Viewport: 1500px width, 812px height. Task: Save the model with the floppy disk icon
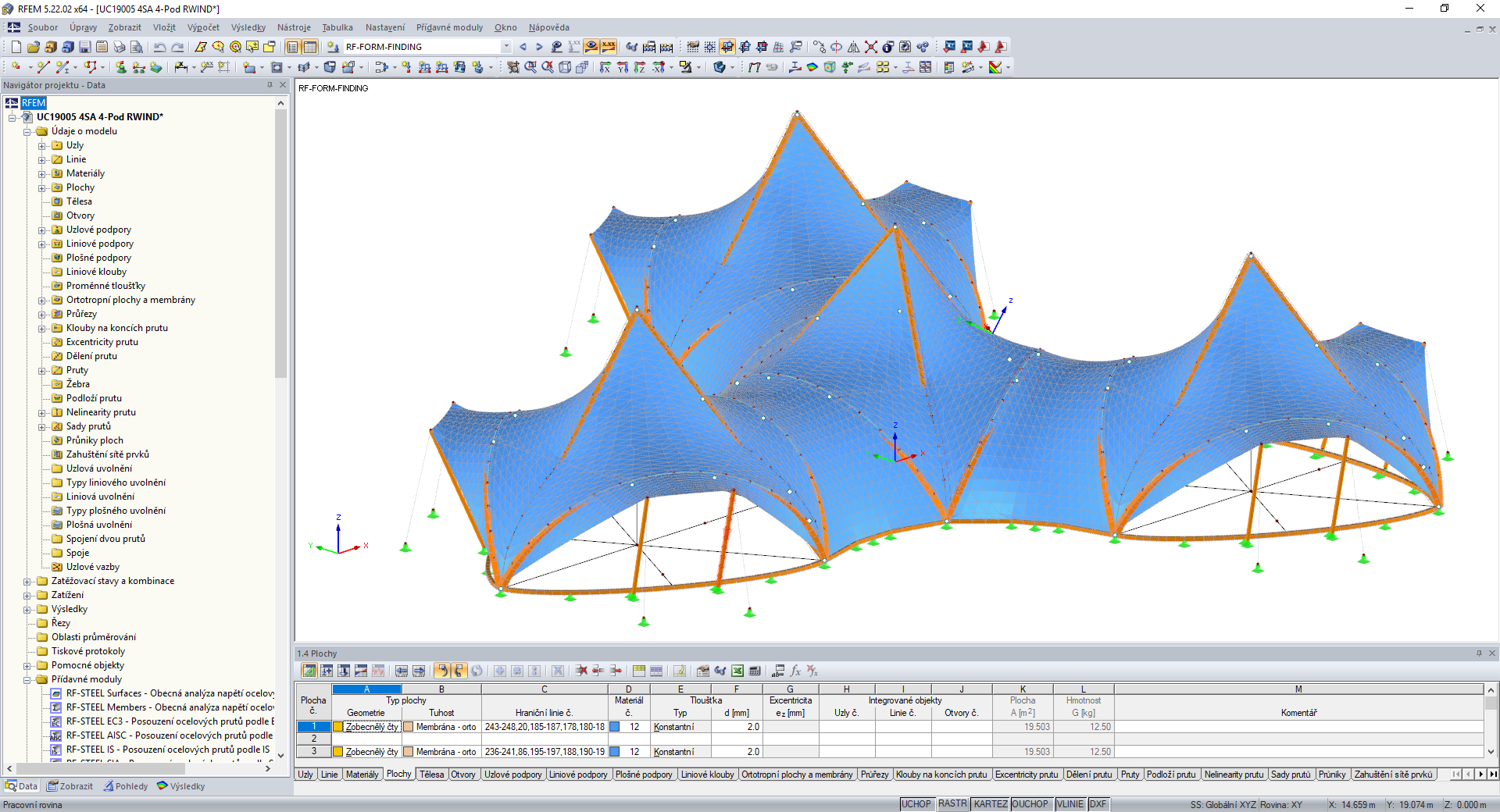[x=84, y=47]
